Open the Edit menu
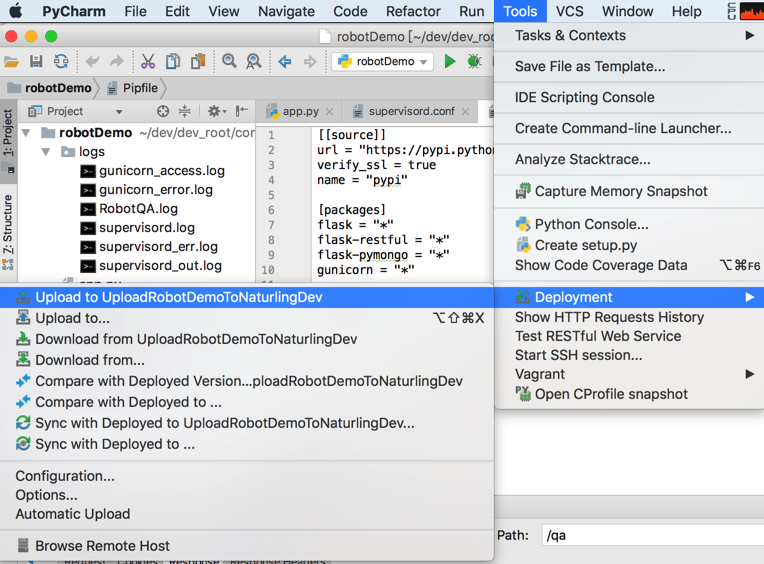The image size is (764, 564). click(x=177, y=11)
